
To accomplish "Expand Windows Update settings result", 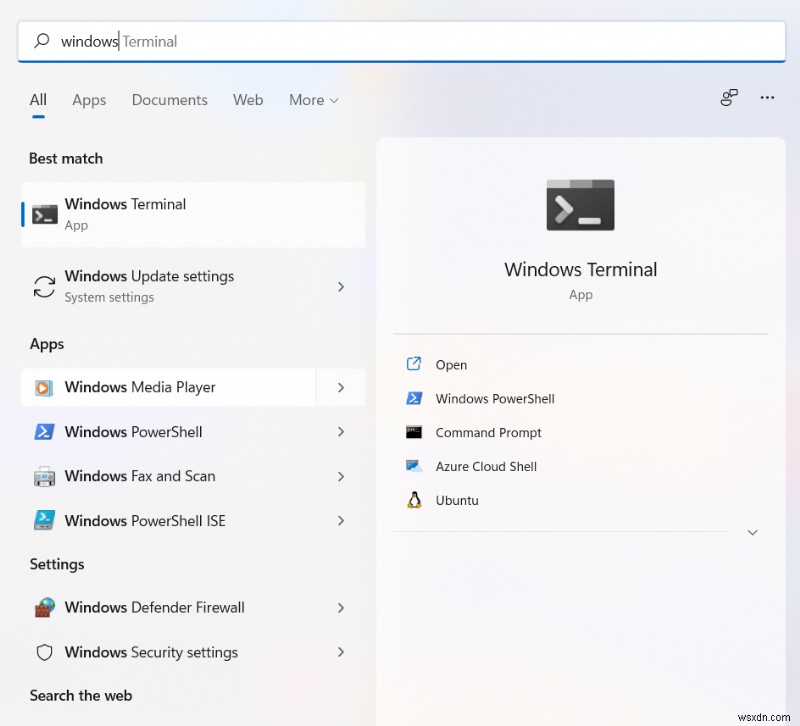I will point(342,286).
